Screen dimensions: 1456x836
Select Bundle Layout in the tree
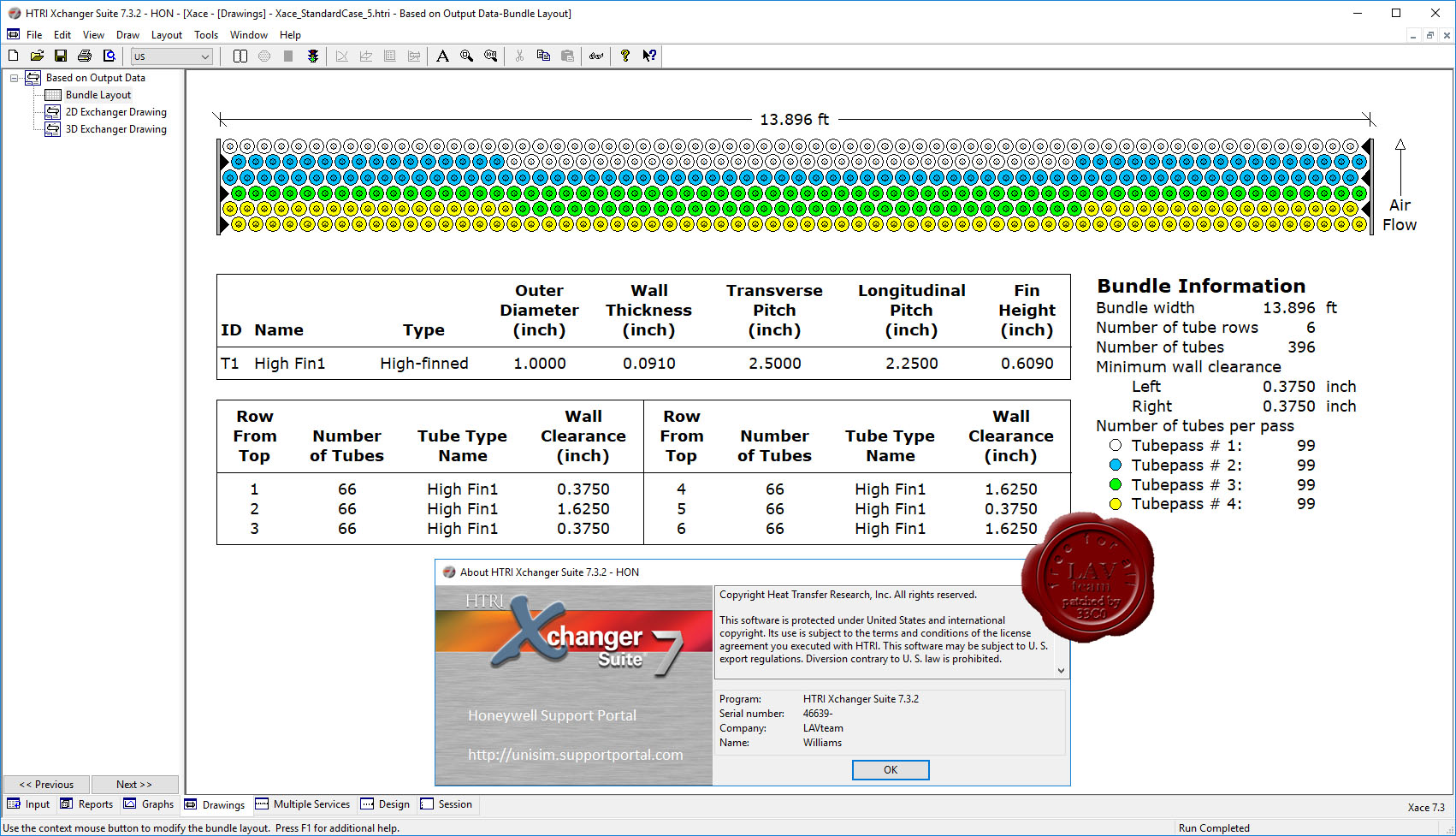[98, 95]
